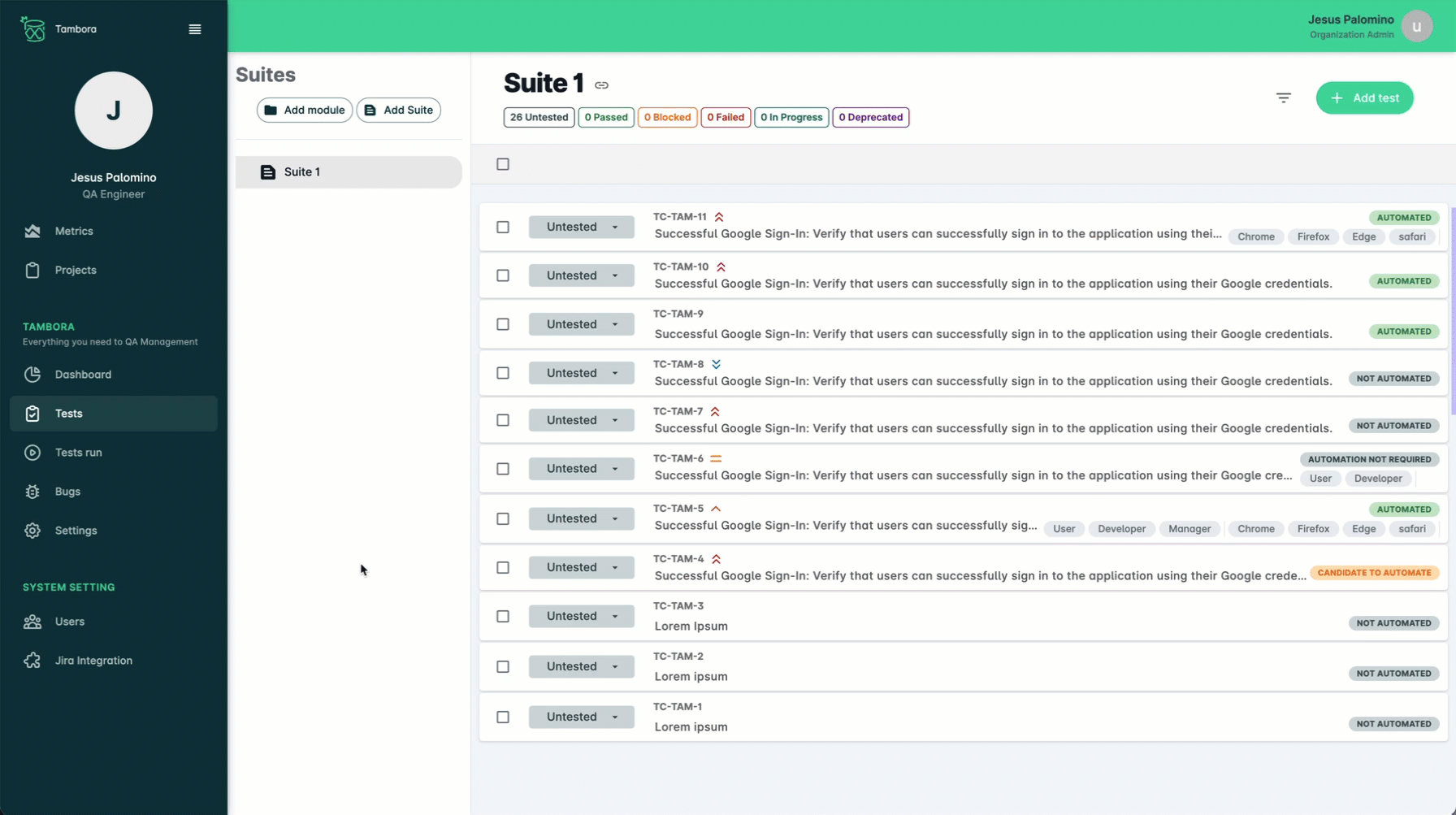Open user menu via U avatar
This screenshot has height=815, width=1456.
coord(1417,26)
